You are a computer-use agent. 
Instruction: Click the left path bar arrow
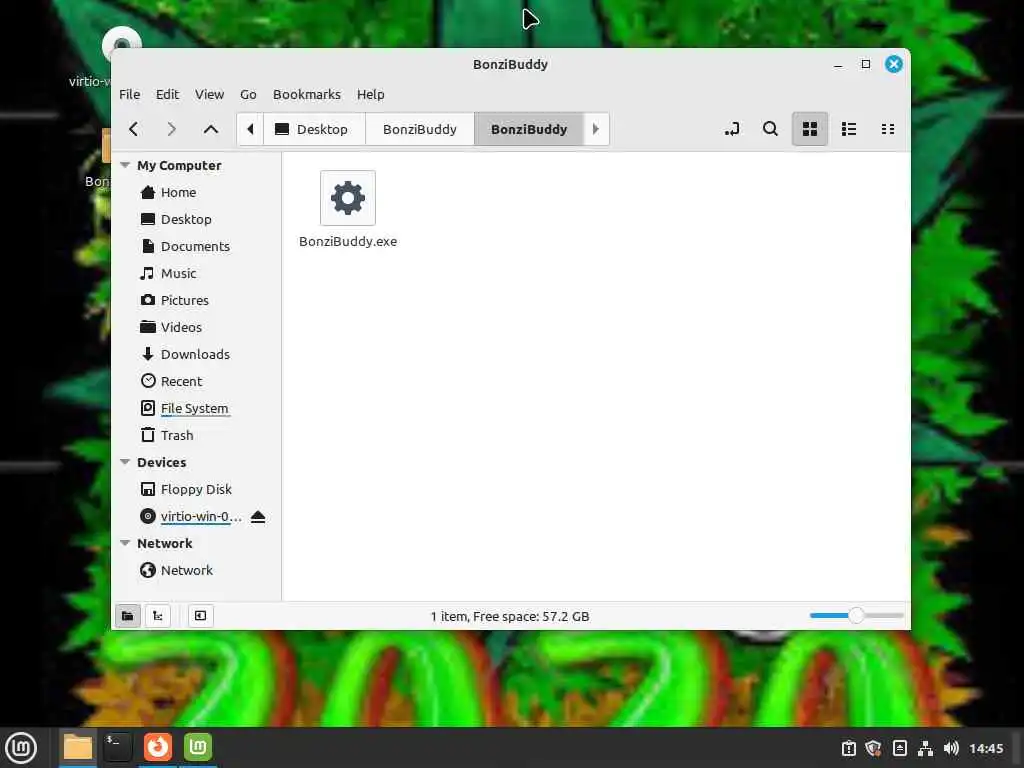point(250,129)
